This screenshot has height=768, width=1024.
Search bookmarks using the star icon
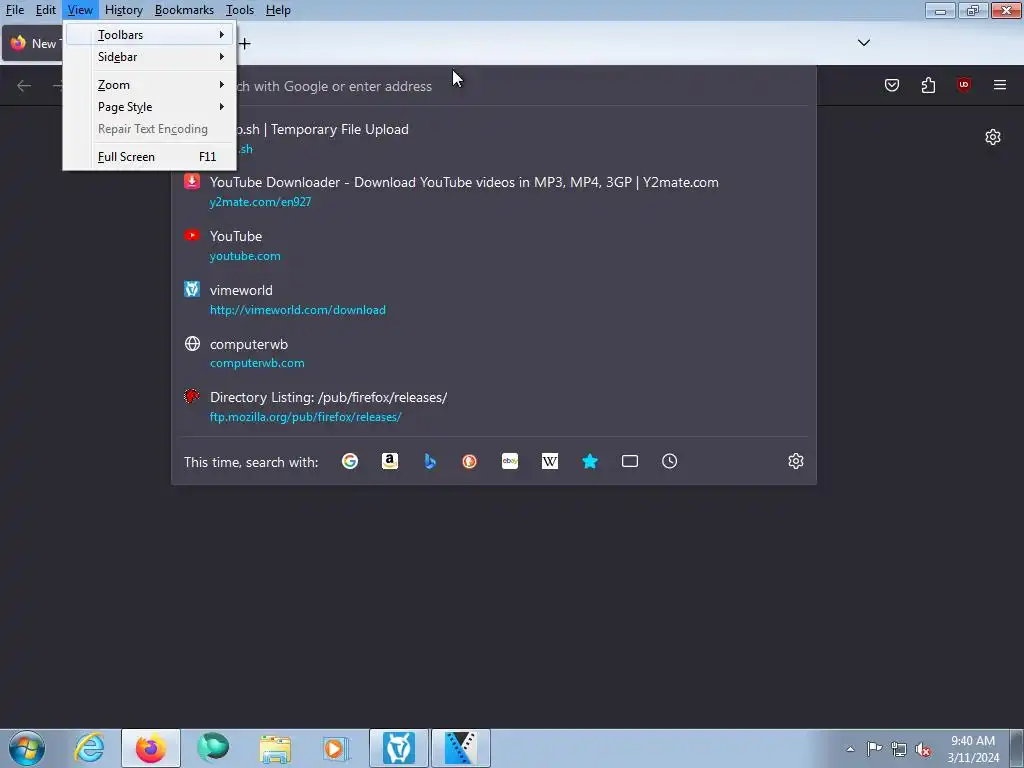pos(590,461)
